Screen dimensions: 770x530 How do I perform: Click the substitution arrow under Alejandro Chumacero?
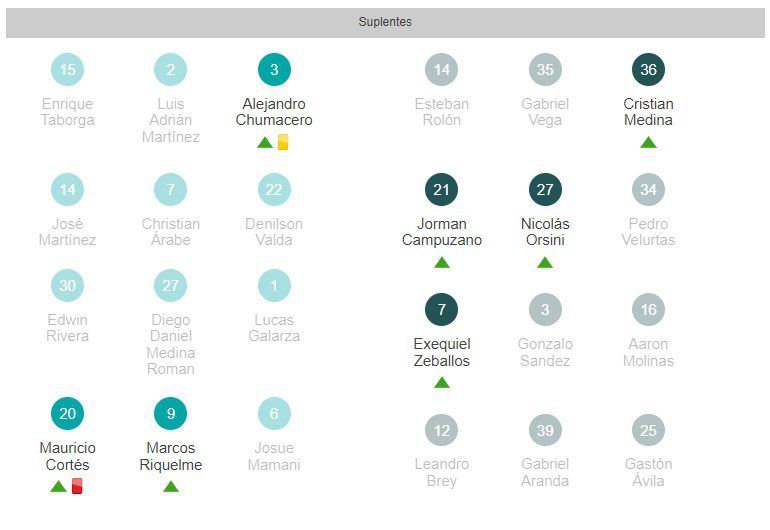pyautogui.click(x=265, y=142)
